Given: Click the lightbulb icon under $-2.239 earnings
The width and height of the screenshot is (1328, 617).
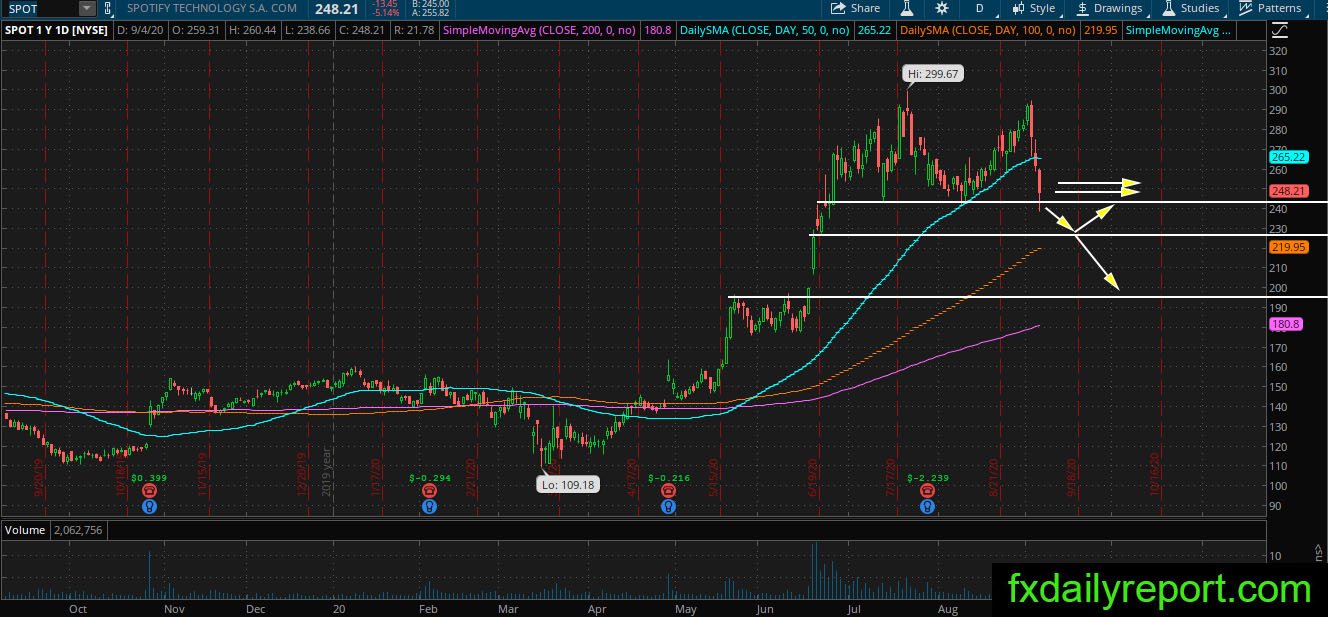Looking at the screenshot, I should (928, 506).
